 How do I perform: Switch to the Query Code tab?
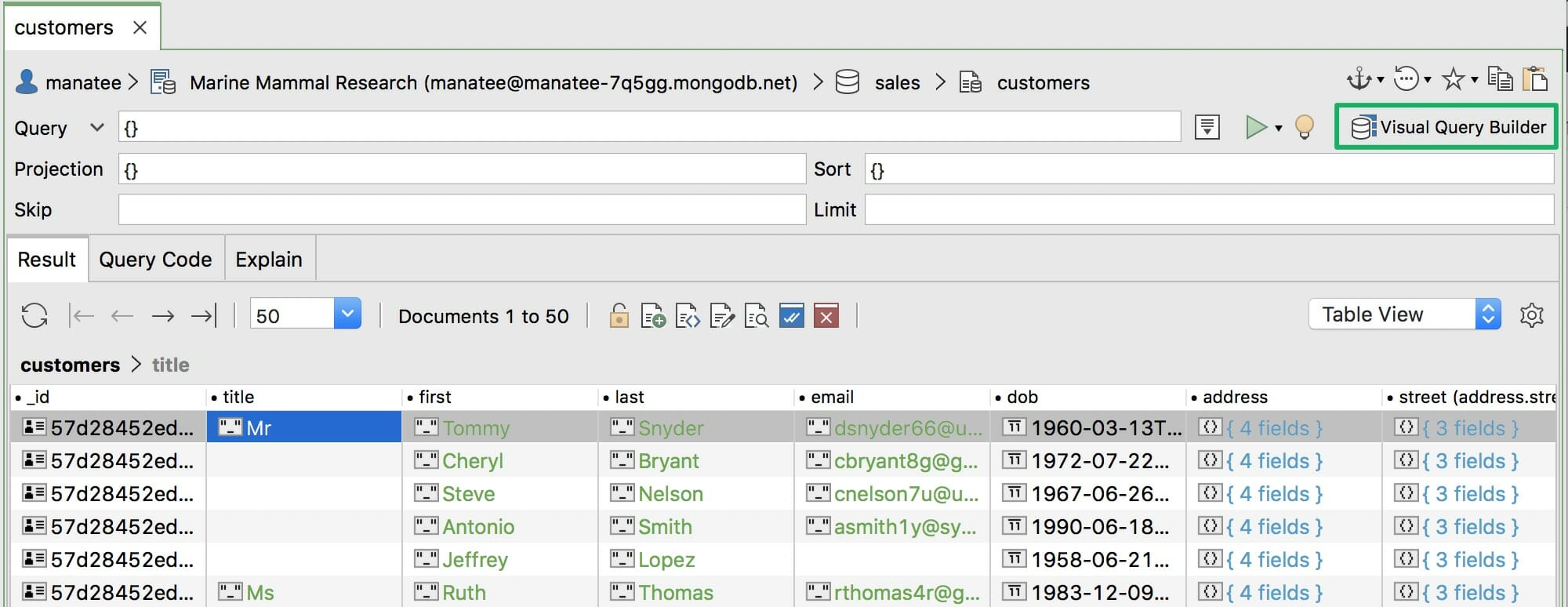pos(155,260)
